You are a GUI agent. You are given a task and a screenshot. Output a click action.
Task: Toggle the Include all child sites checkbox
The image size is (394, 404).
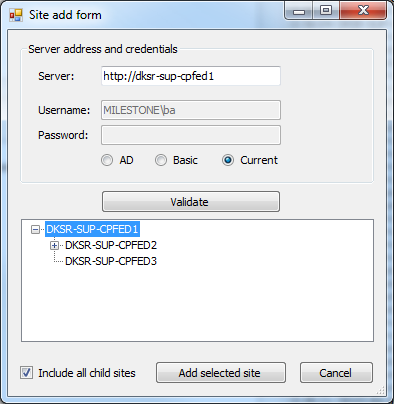click(26, 372)
